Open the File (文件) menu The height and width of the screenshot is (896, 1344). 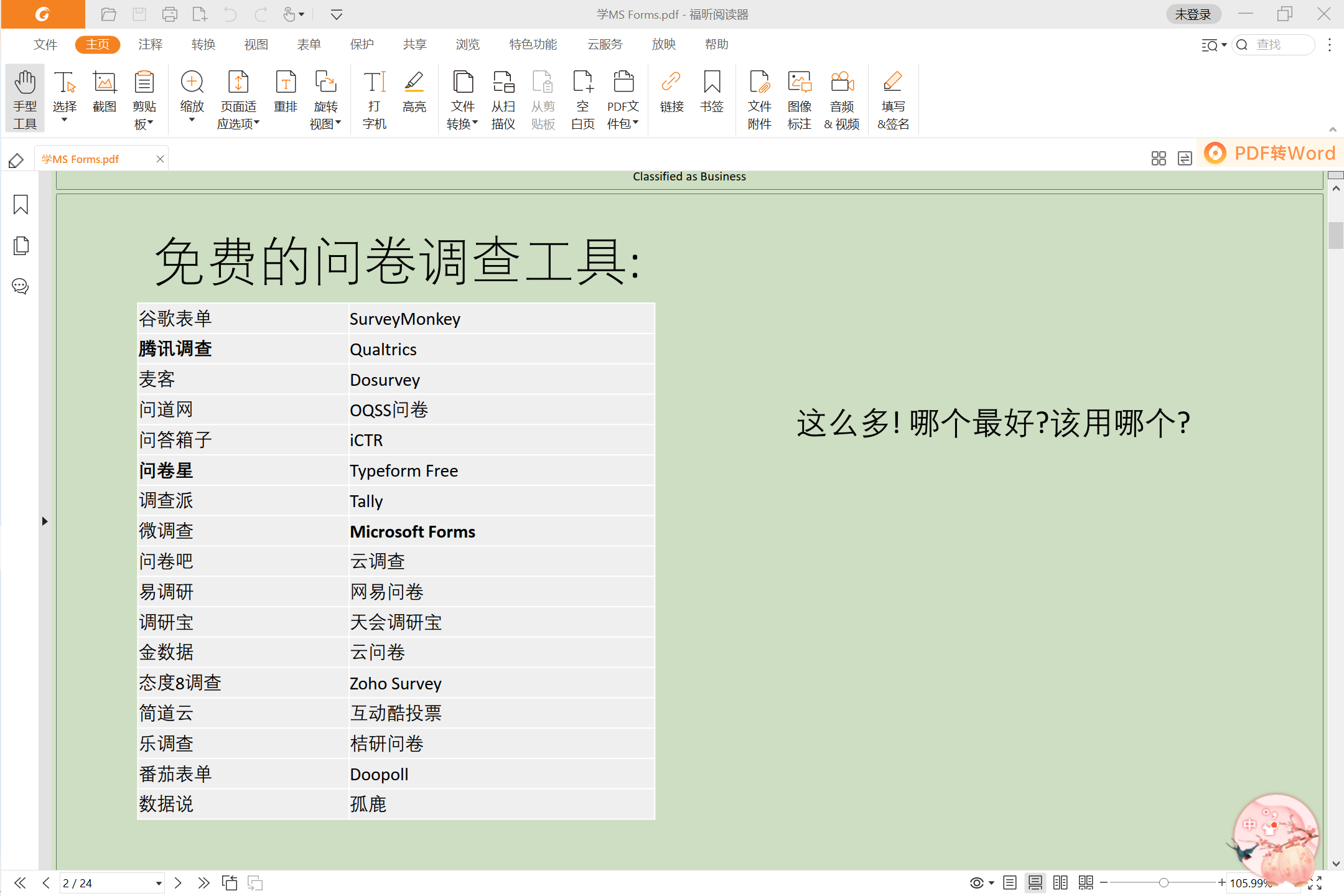pos(45,44)
